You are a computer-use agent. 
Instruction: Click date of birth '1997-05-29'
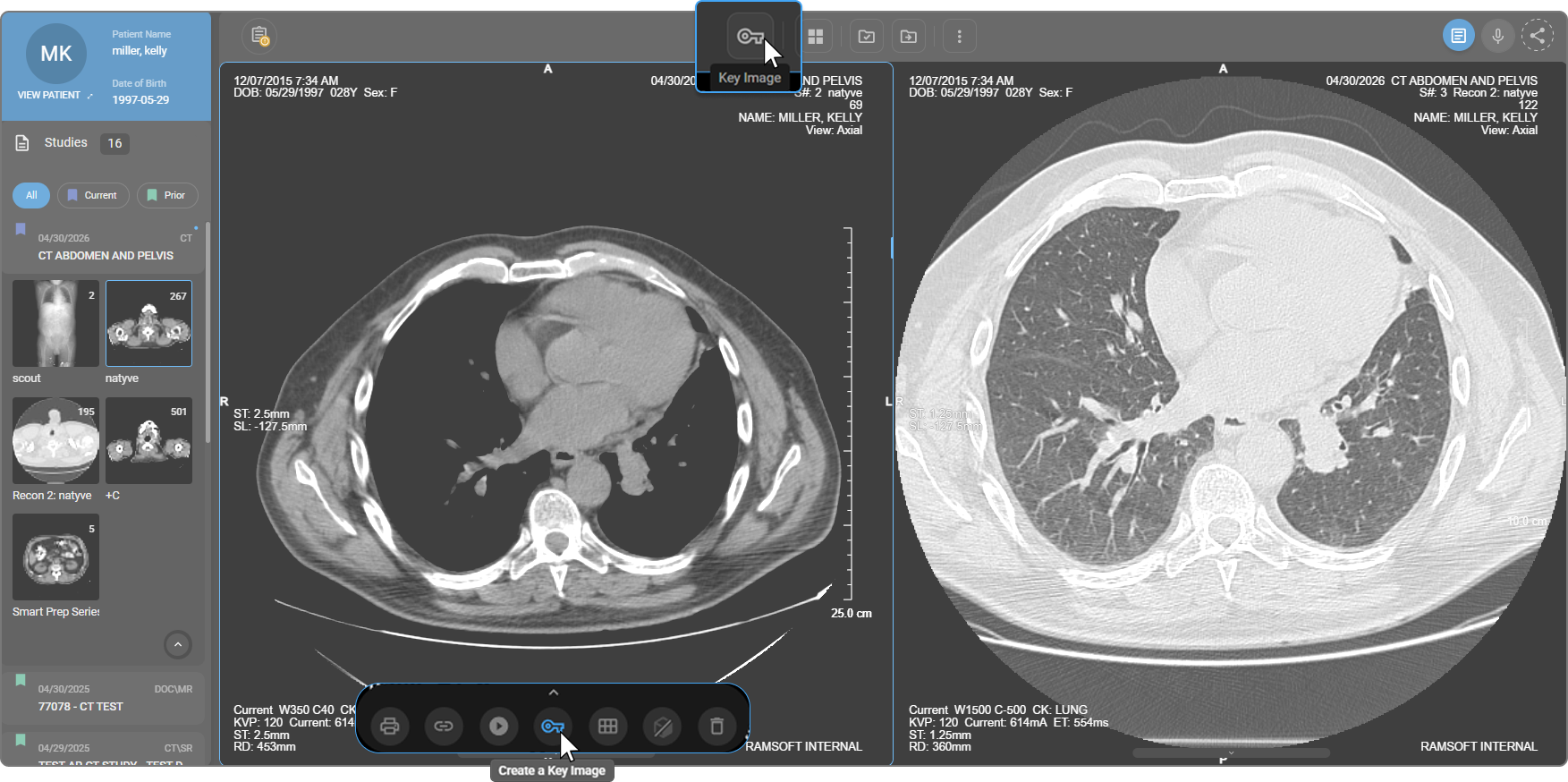(140, 100)
